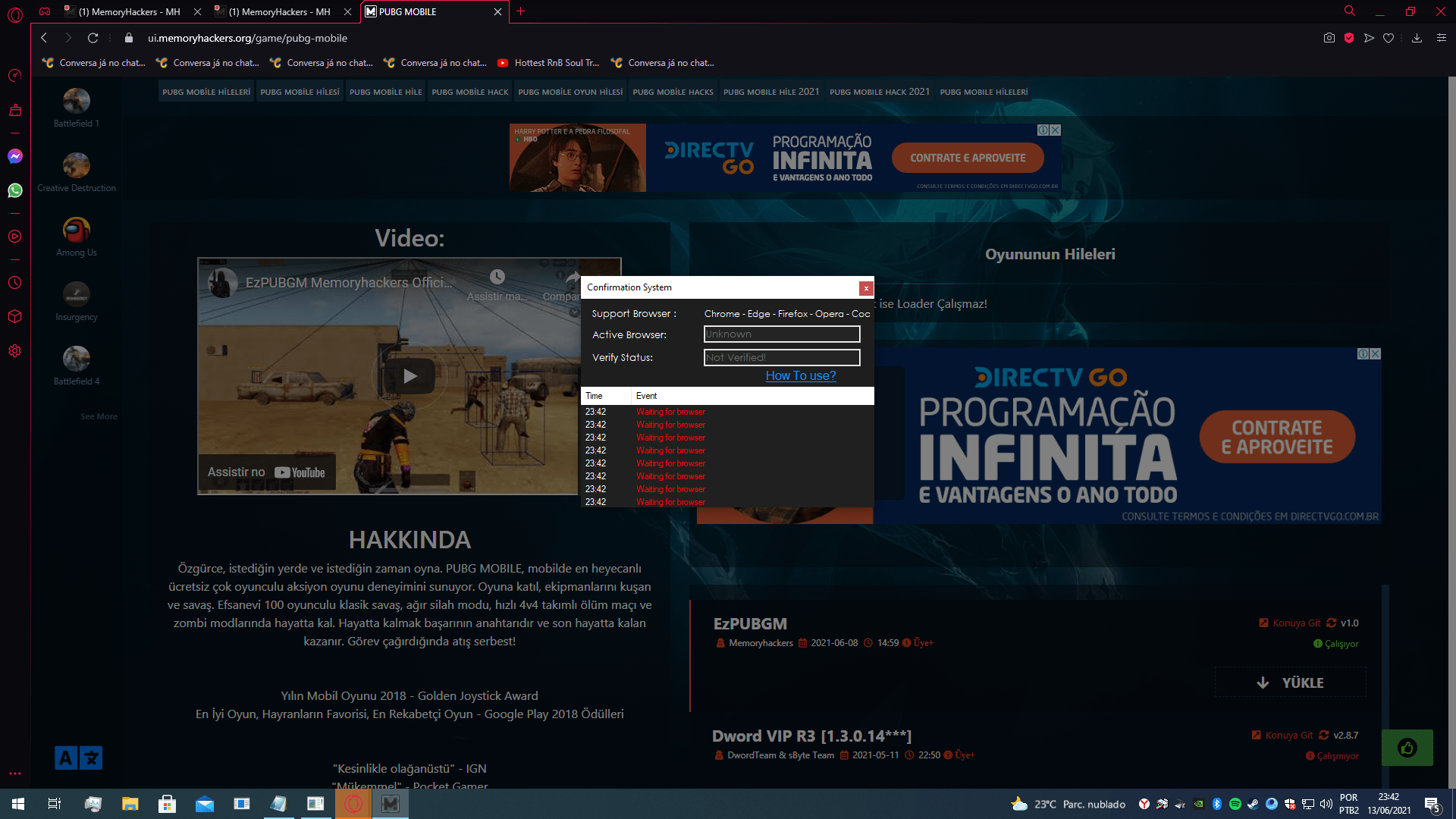Open Settings gear in the Opera sidebar
Image resolution: width=1456 pixels, height=819 pixels.
15,351
